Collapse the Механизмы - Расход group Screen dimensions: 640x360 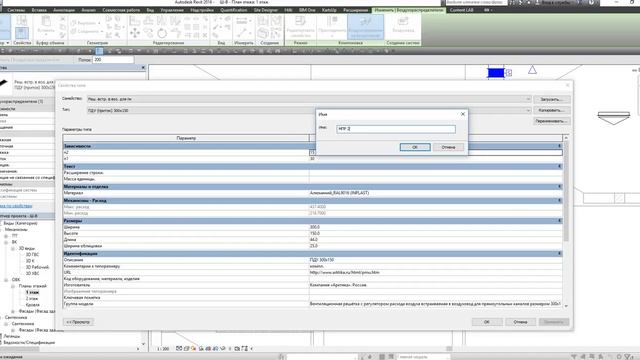(559, 200)
